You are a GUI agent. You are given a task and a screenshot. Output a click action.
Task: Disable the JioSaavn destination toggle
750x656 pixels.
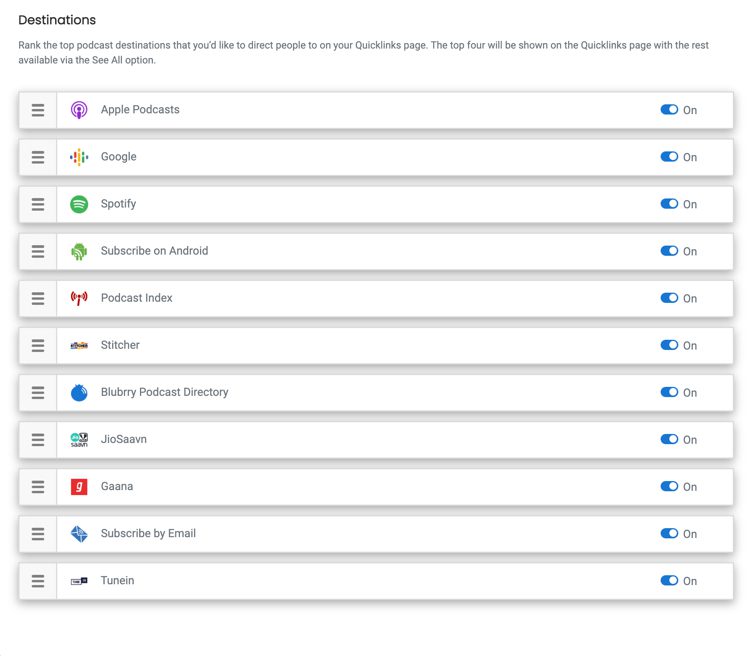(669, 439)
